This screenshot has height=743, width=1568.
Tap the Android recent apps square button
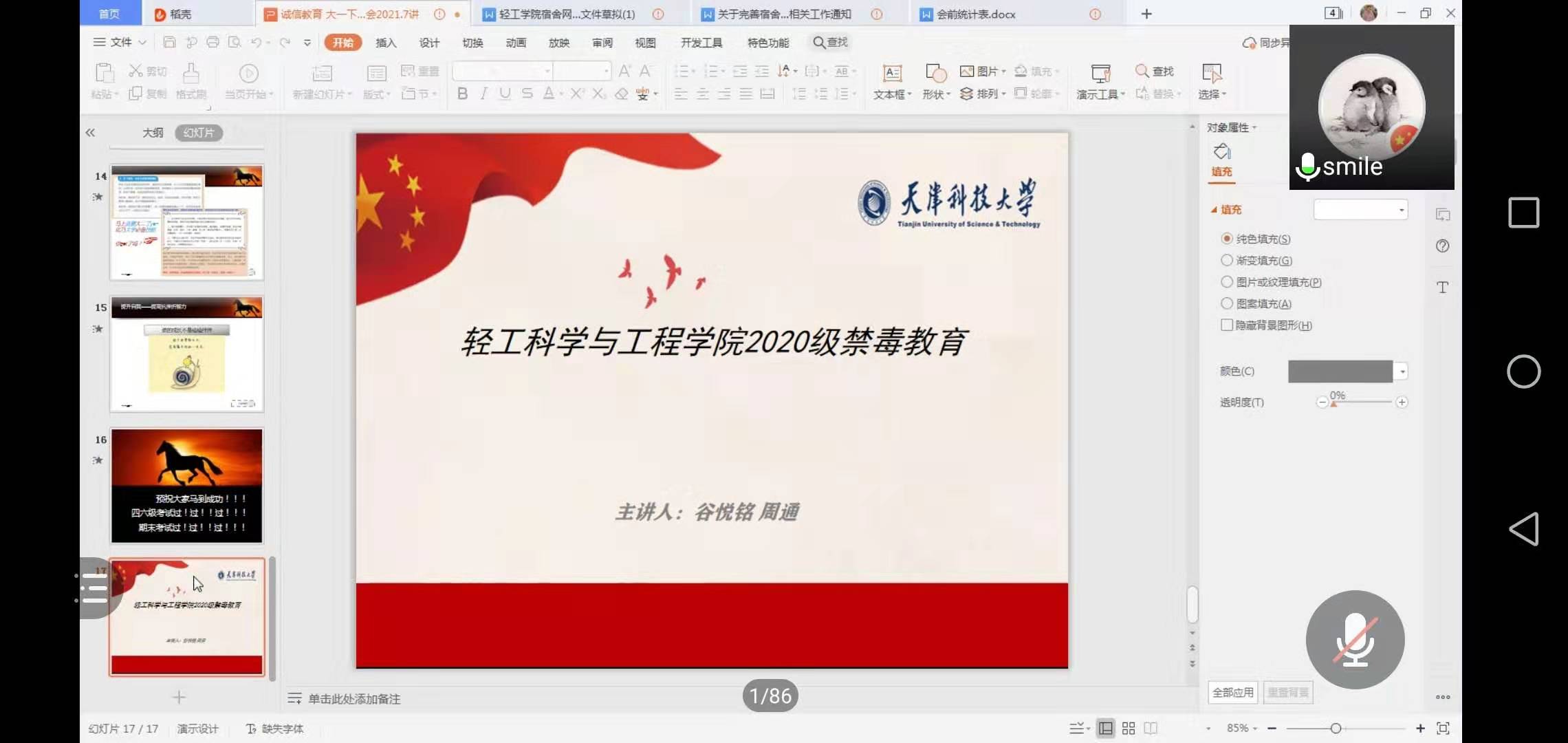[1524, 213]
